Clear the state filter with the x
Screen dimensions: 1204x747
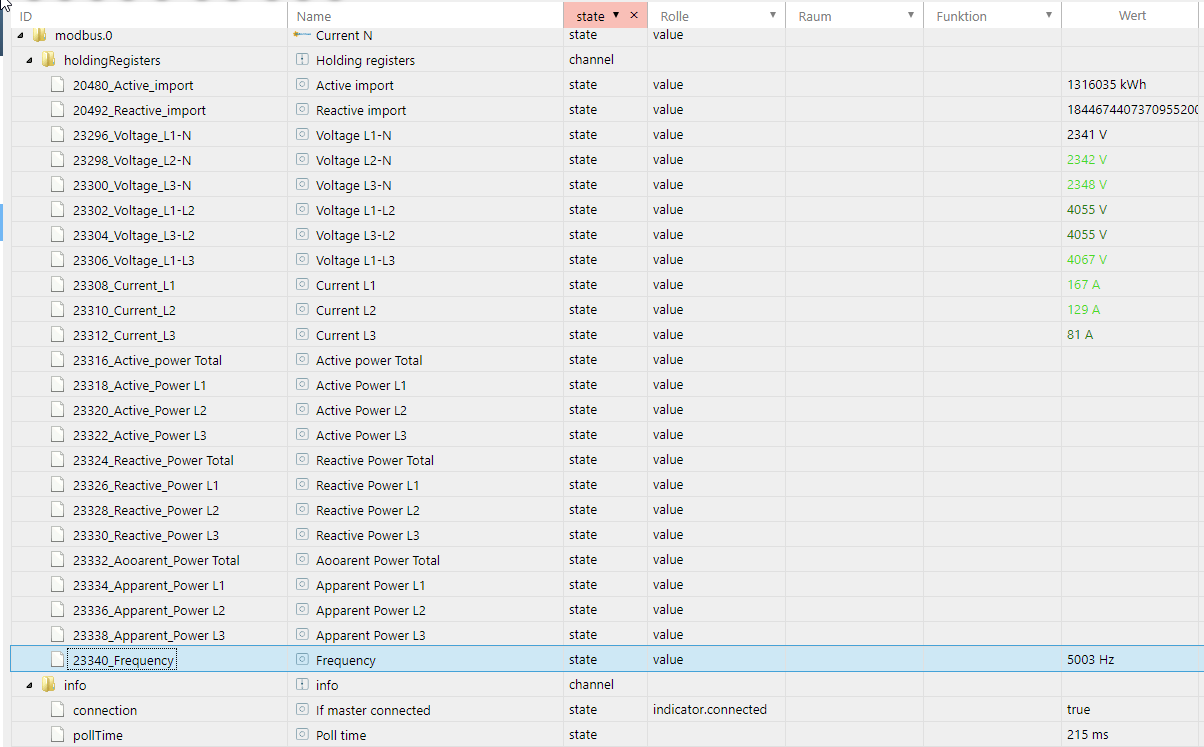(634, 15)
